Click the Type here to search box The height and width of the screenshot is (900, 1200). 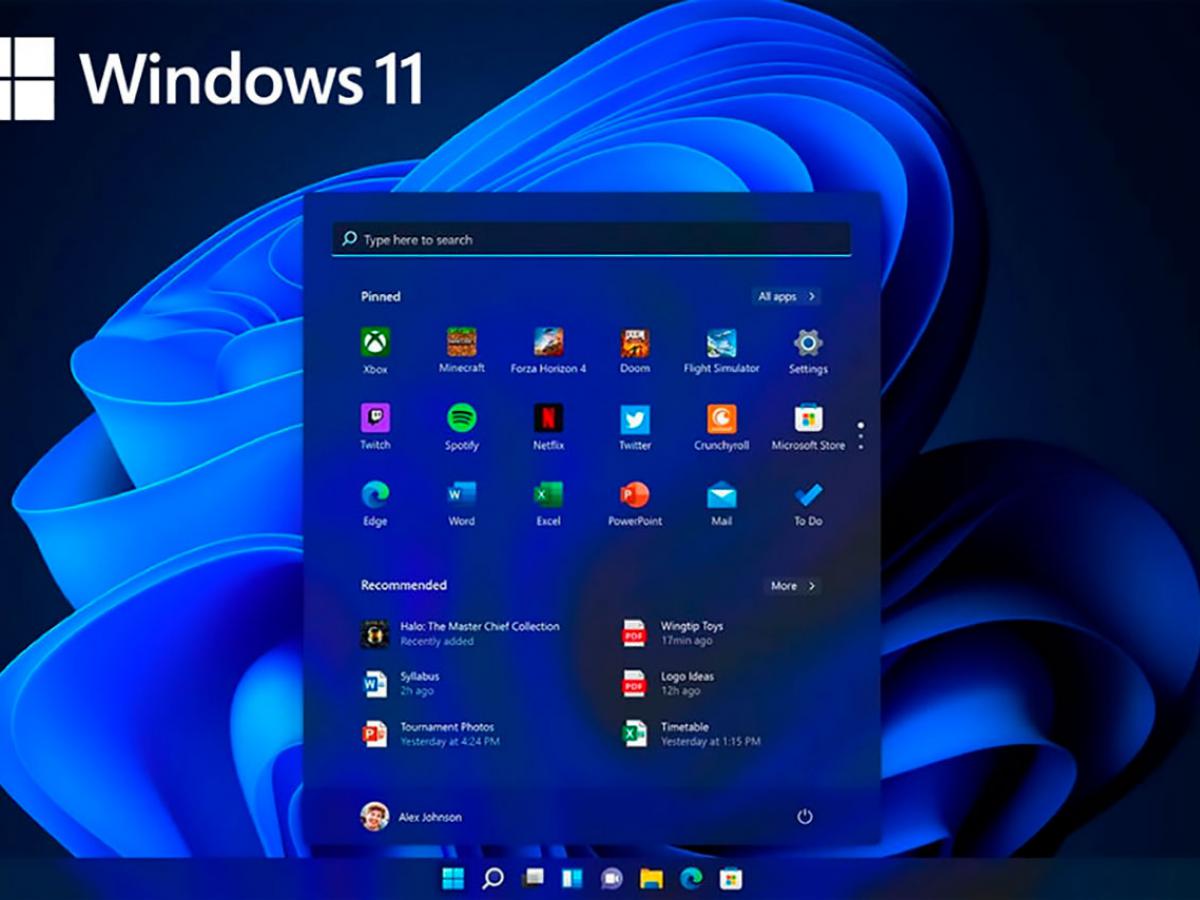(591, 240)
